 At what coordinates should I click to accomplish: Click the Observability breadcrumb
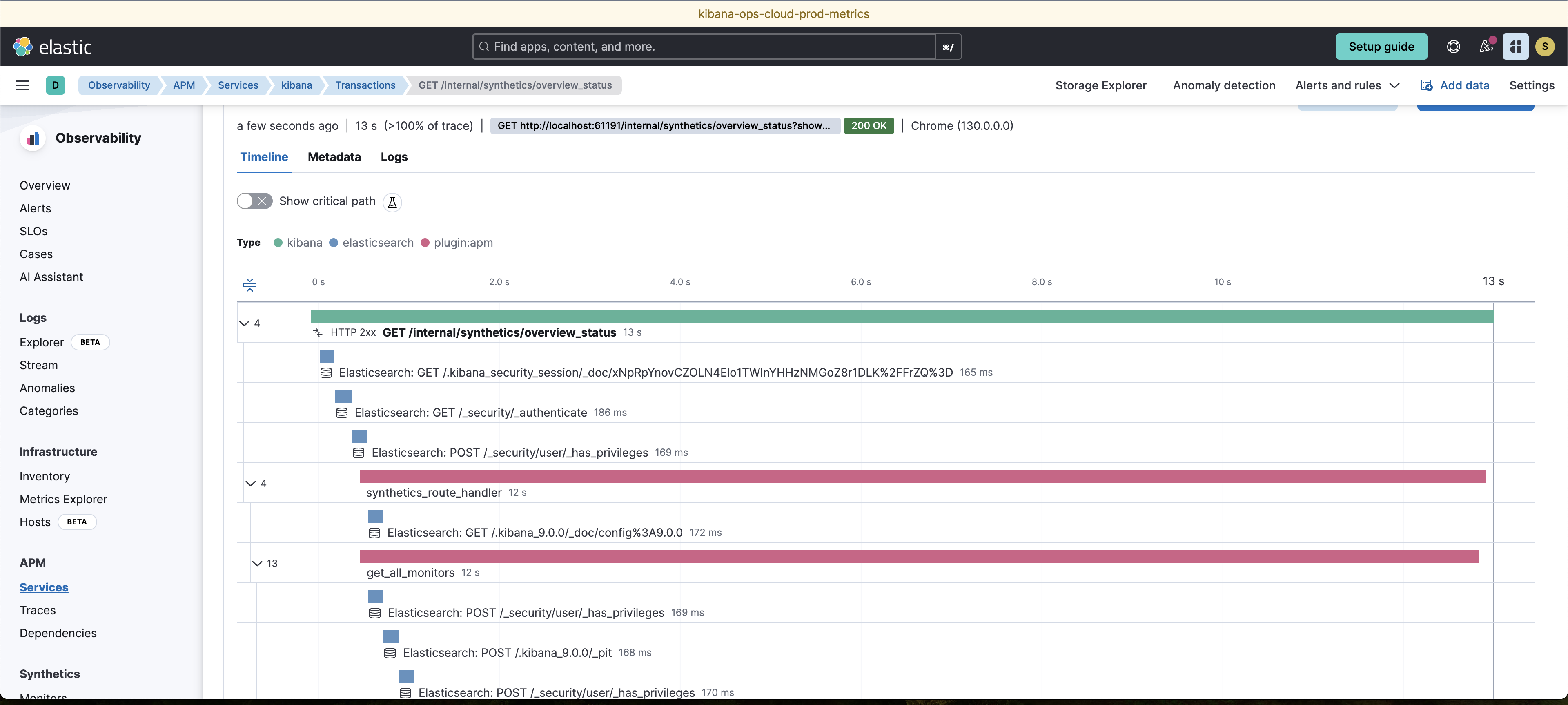coord(119,85)
